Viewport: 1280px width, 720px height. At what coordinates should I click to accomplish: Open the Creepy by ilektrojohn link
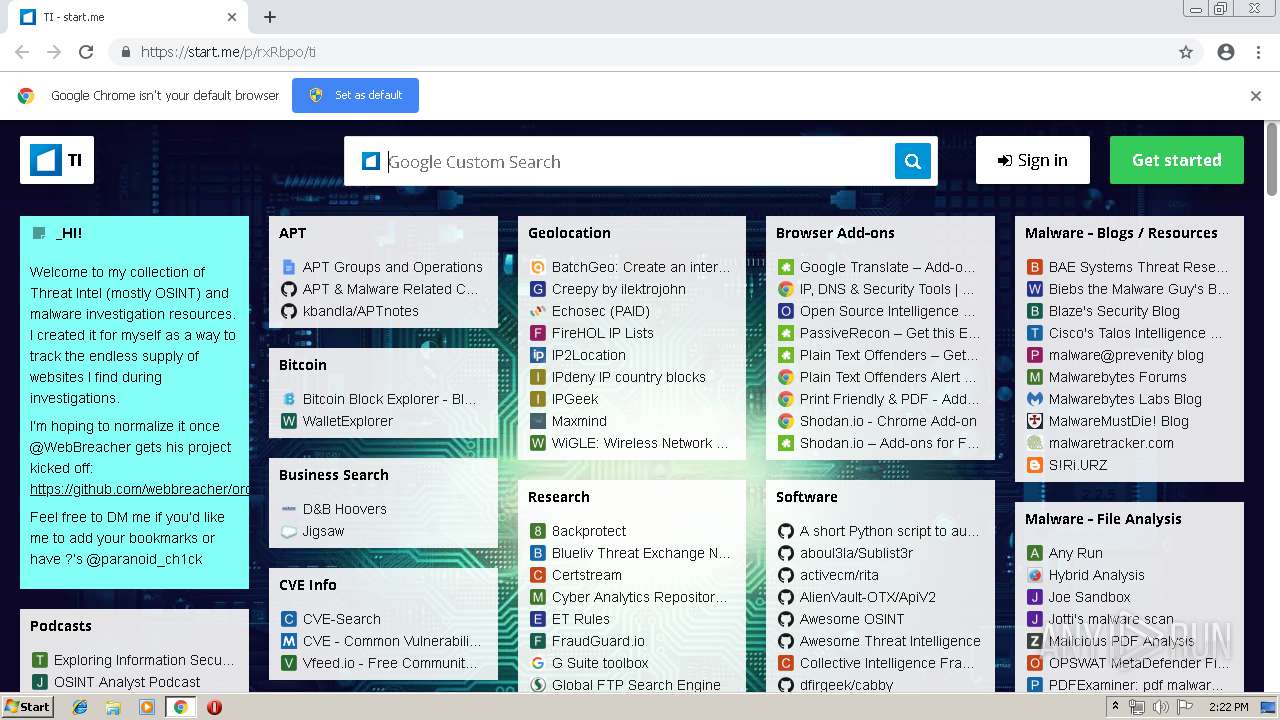619,289
